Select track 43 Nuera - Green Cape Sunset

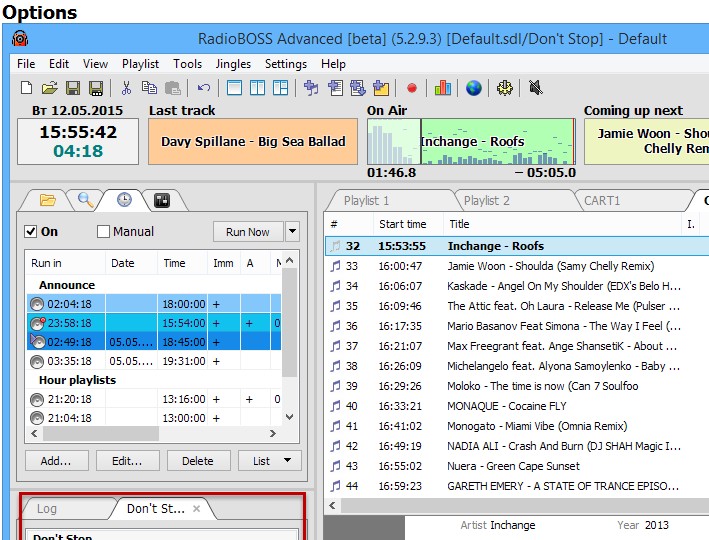point(517,466)
